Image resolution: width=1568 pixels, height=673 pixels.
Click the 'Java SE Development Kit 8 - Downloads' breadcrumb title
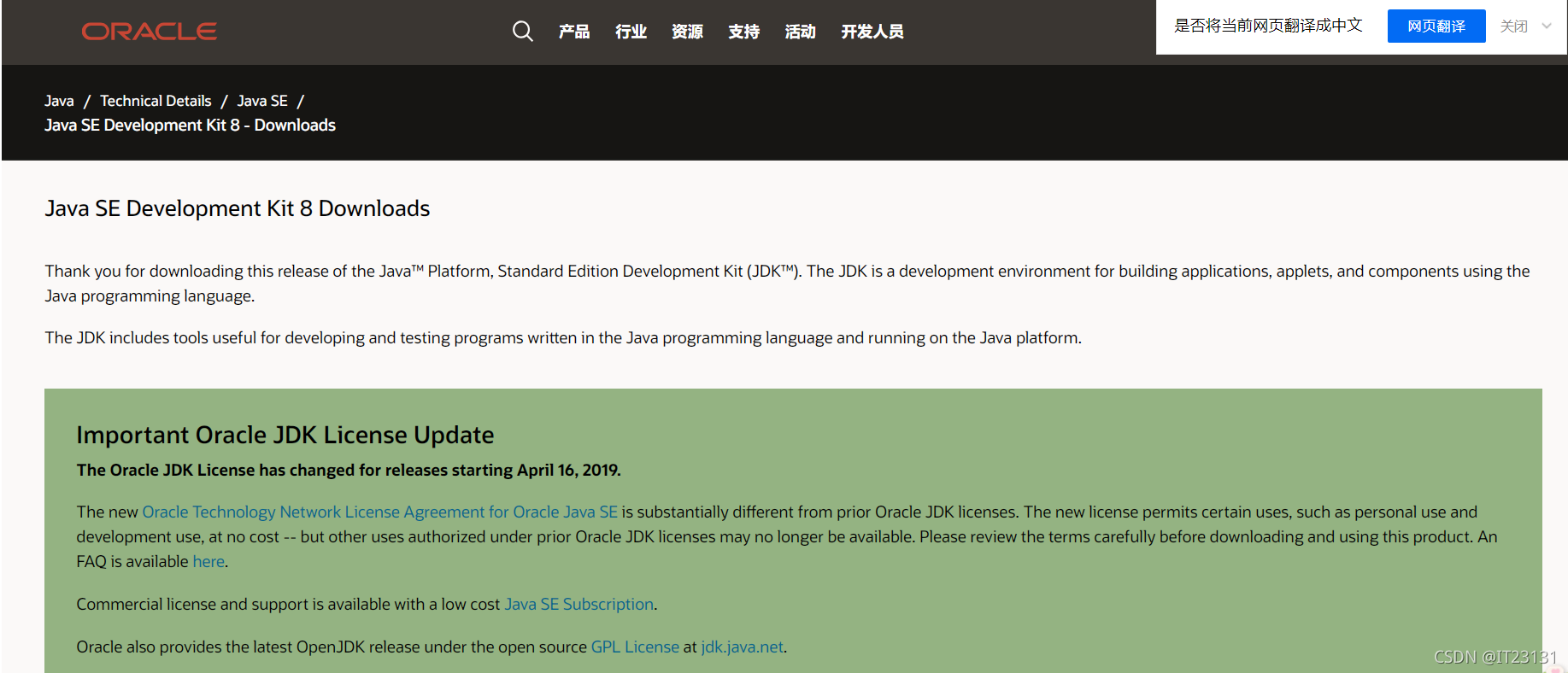click(190, 125)
